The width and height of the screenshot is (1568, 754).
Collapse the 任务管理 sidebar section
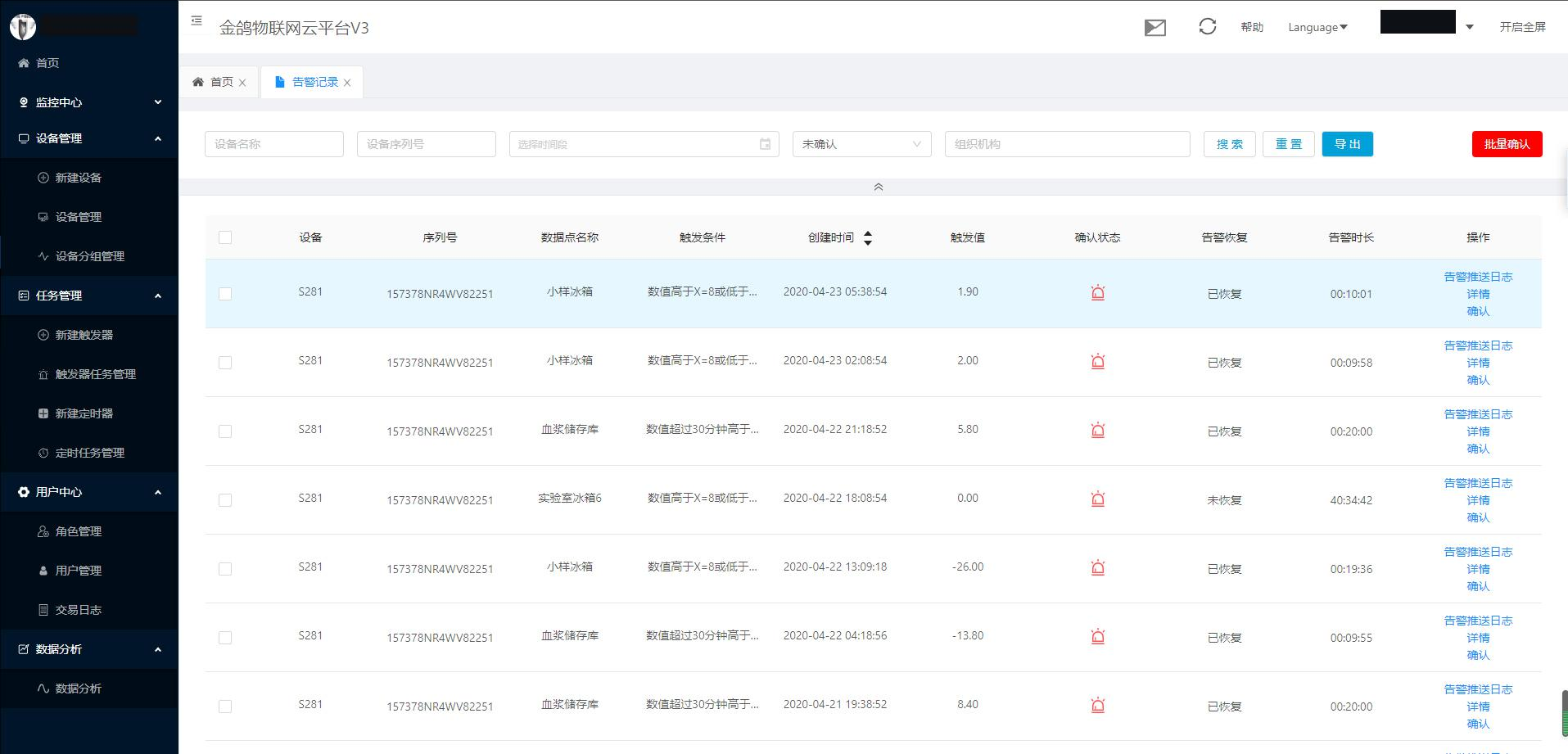pos(89,296)
